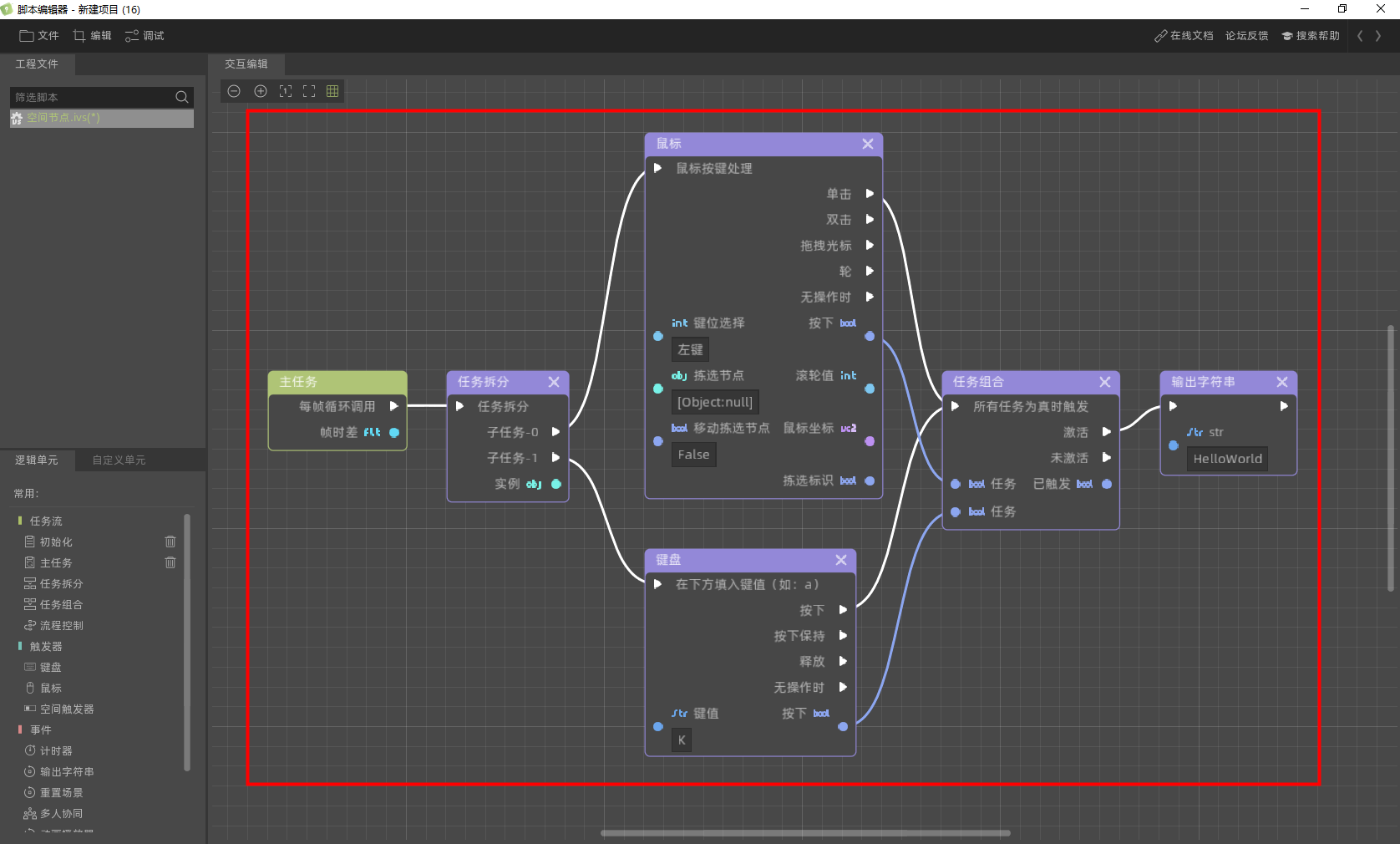Select the 计时器 event unit
This screenshot has height=844, width=1400.
point(48,750)
